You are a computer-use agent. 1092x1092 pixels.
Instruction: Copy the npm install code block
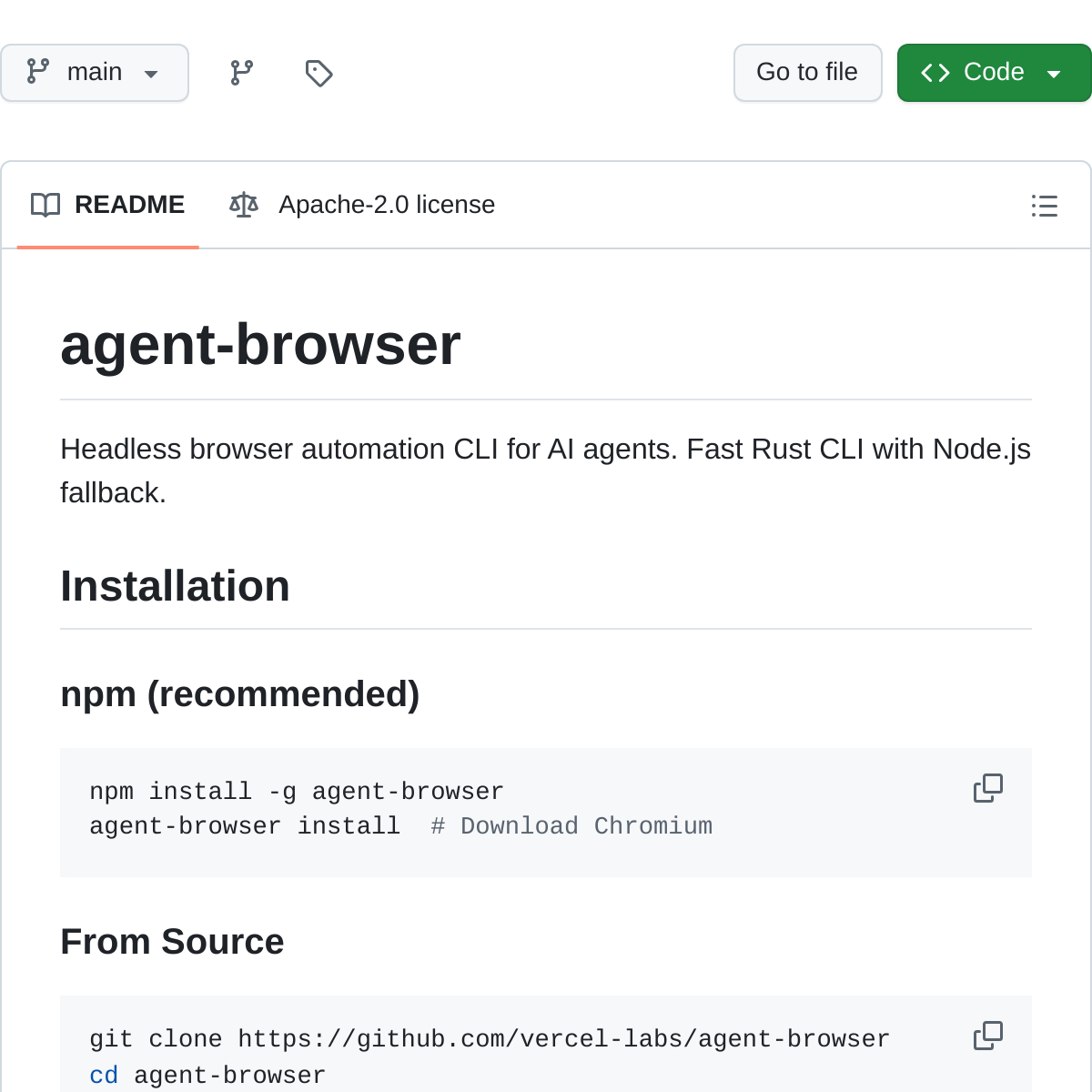pos(987,788)
